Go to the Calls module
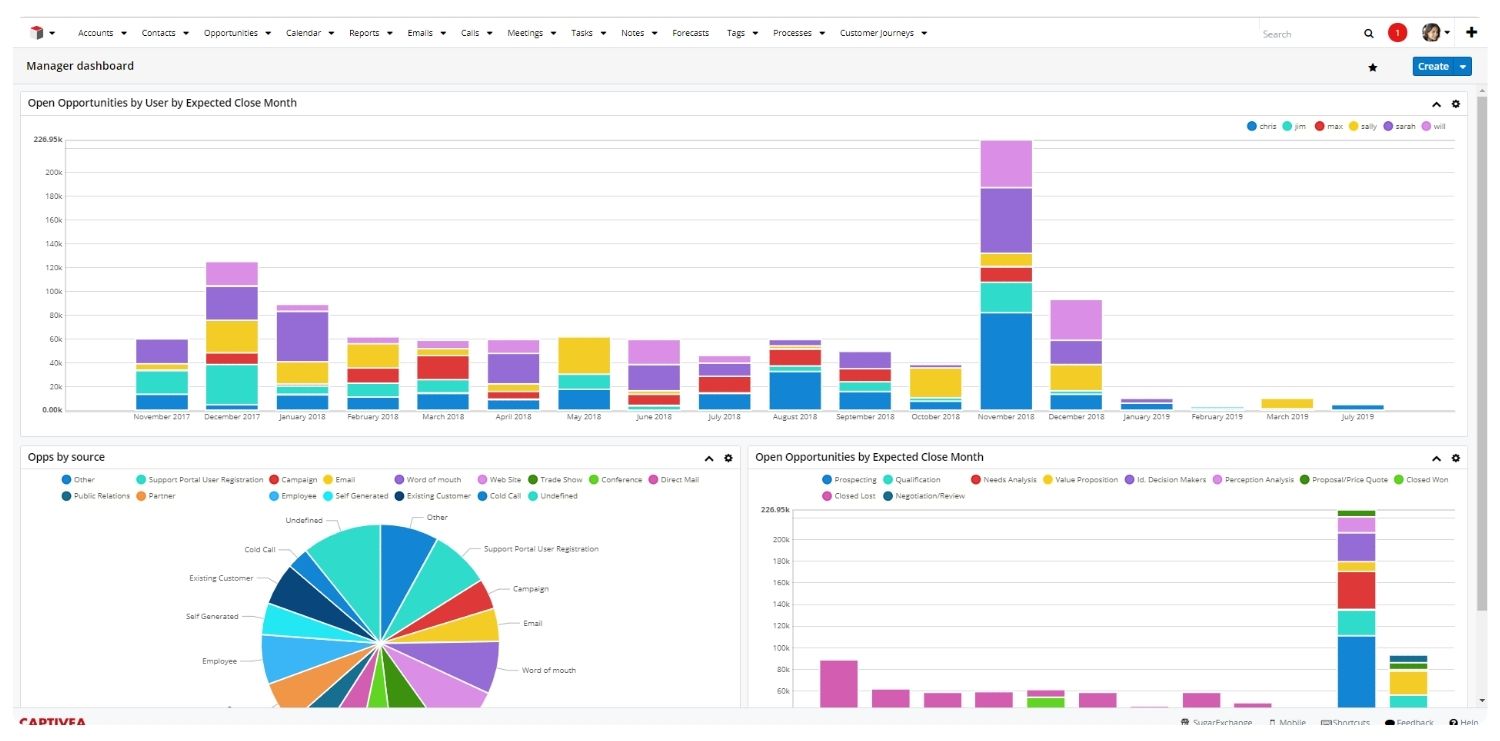 click(470, 33)
